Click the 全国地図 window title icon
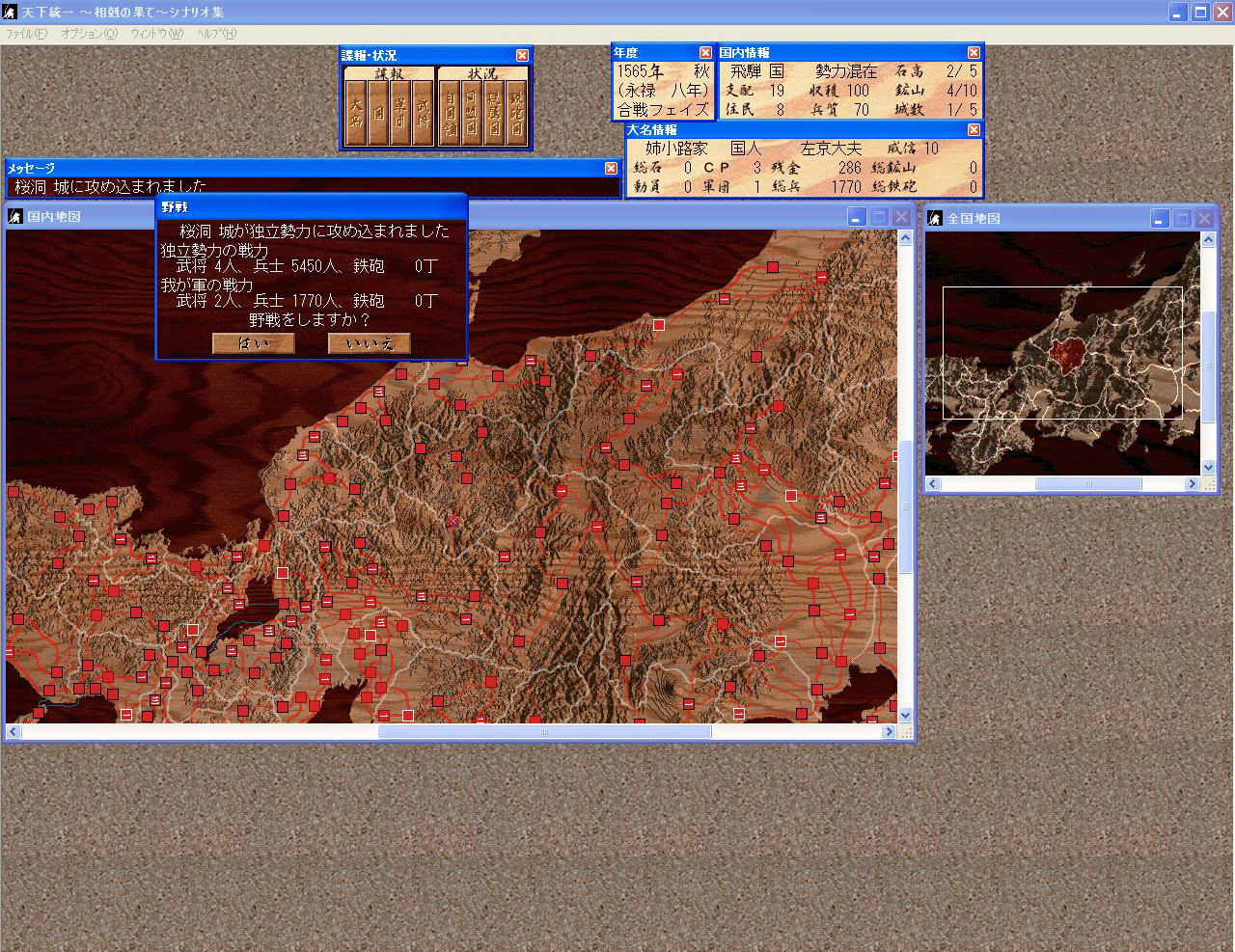The width and height of the screenshot is (1235, 952). (935, 219)
